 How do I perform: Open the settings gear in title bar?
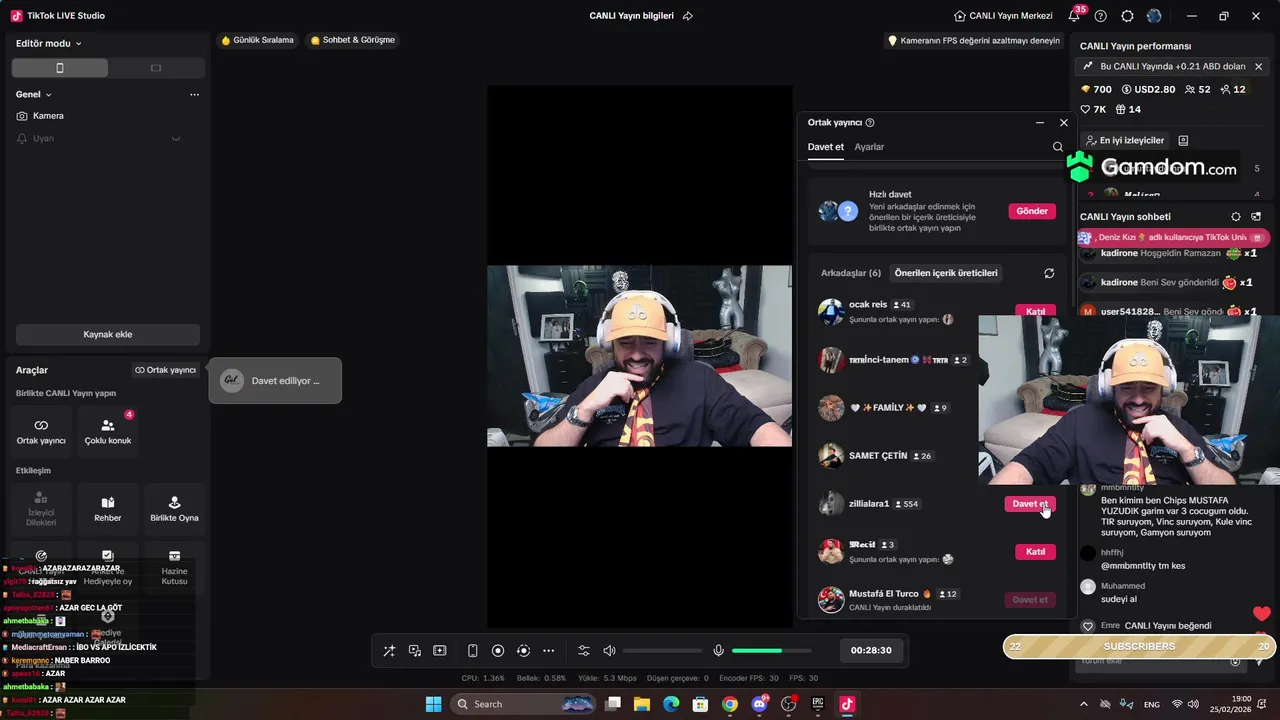pyautogui.click(x=1128, y=16)
